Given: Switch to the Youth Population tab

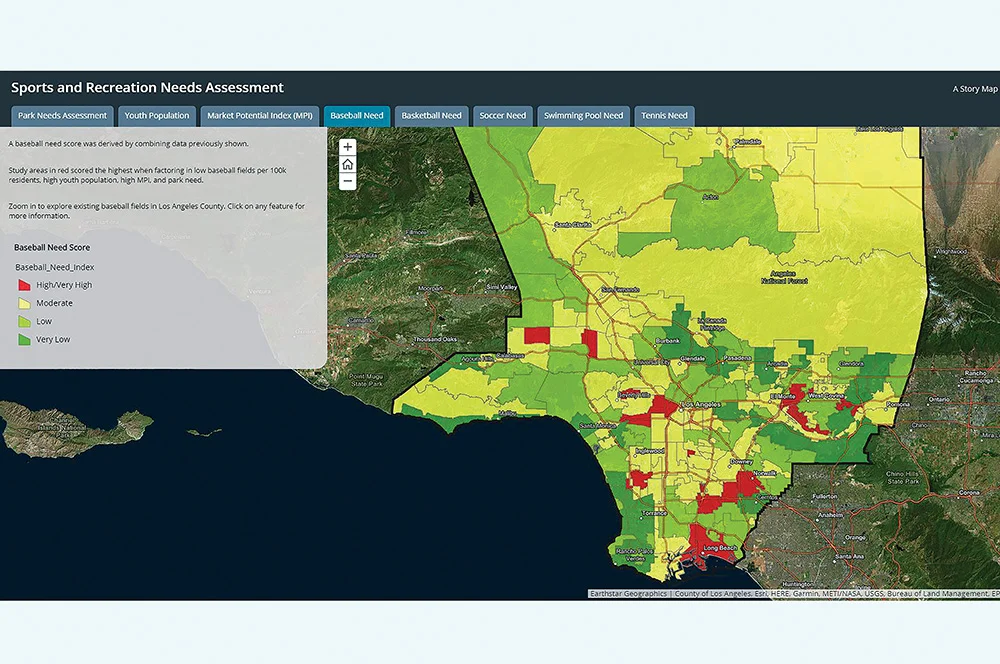Looking at the screenshot, I should 157,115.
